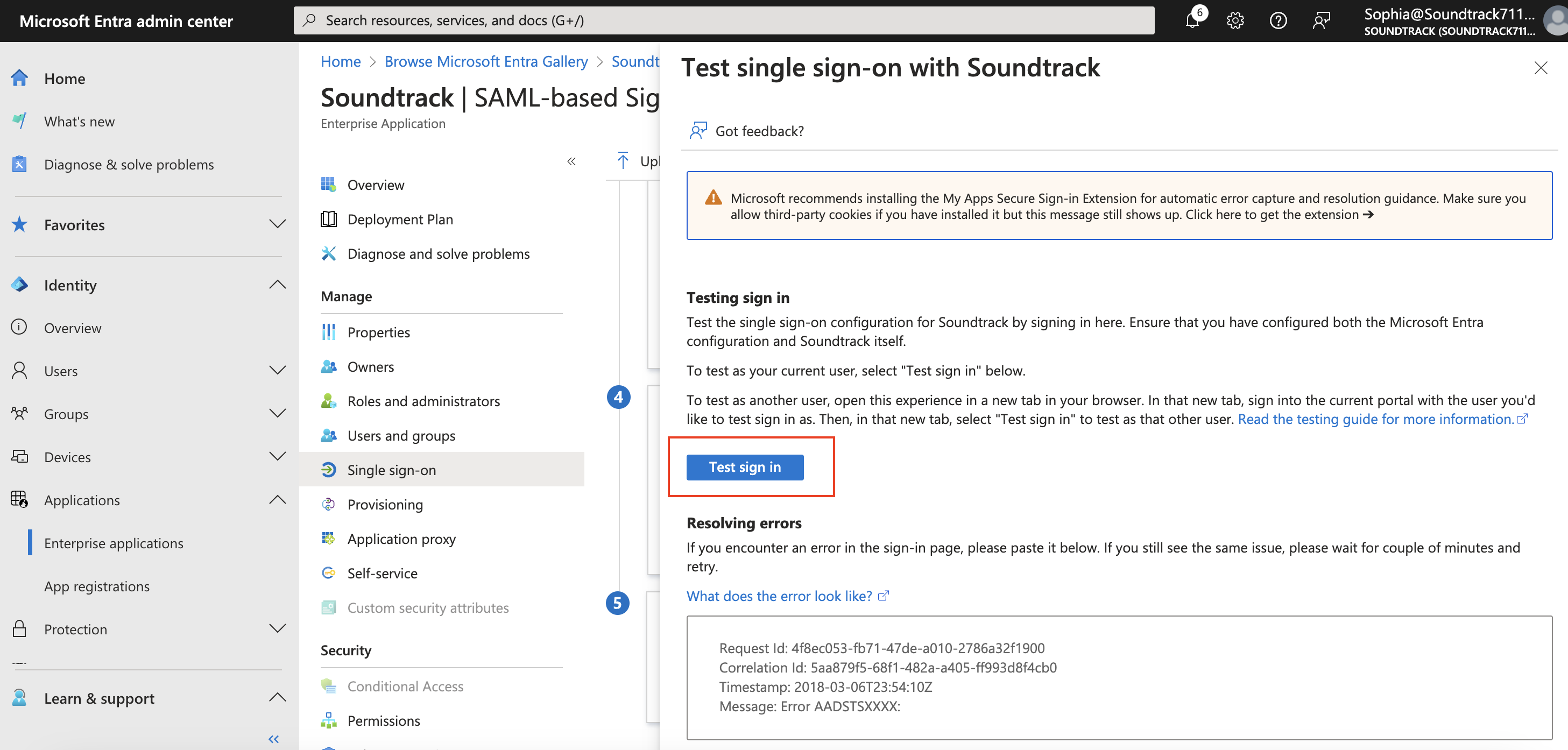Click the Deployment Plan book icon
1568x750 pixels.
tap(329, 218)
